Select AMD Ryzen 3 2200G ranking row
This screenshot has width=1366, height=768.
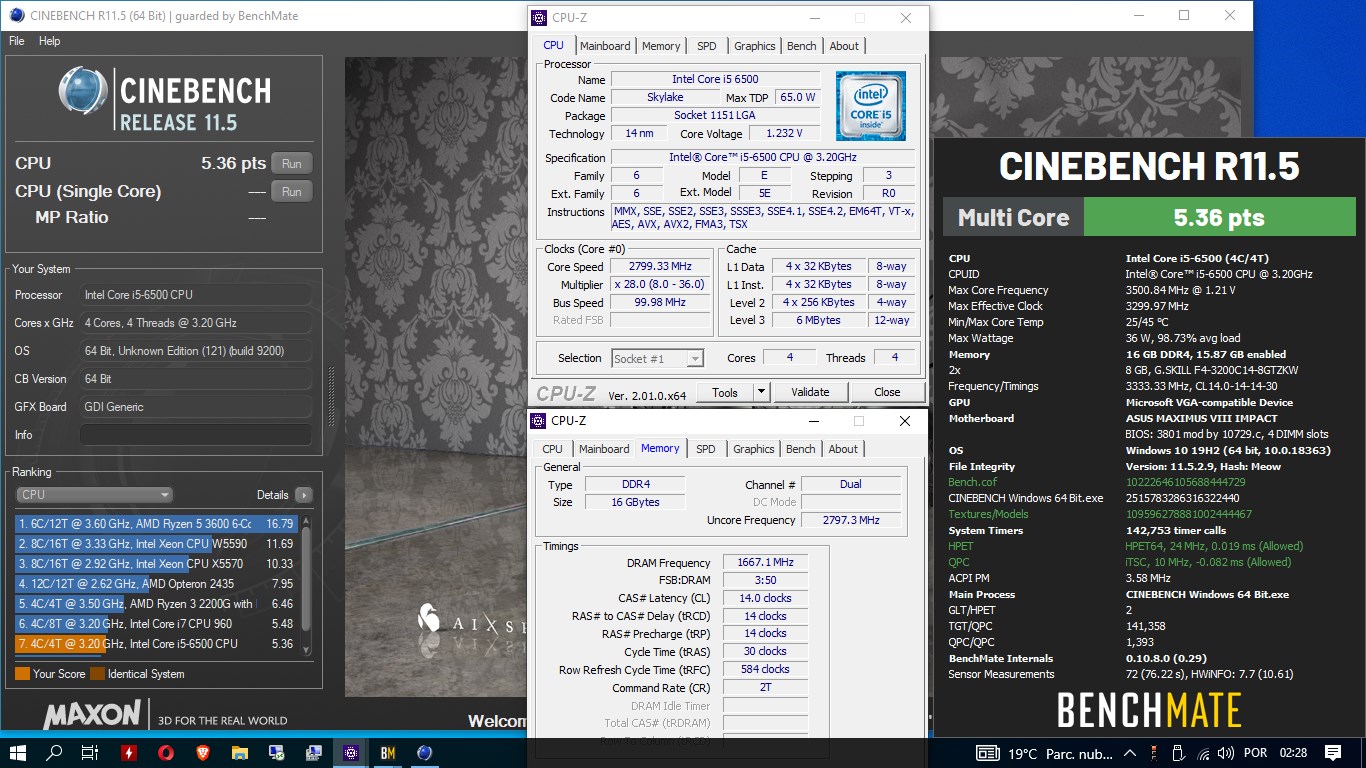(x=156, y=604)
